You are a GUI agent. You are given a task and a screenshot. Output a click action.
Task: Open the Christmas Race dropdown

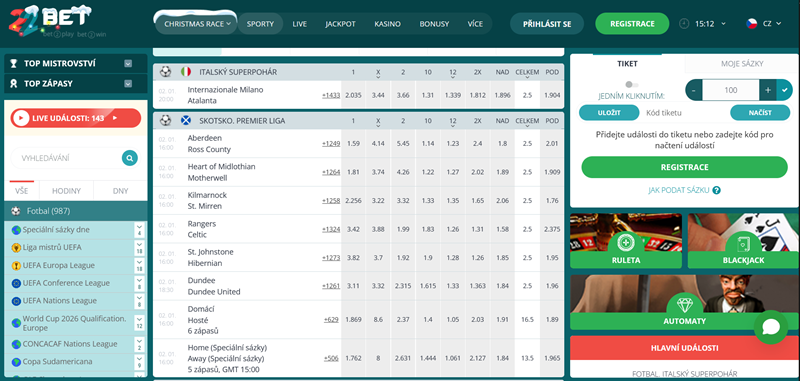(x=196, y=23)
